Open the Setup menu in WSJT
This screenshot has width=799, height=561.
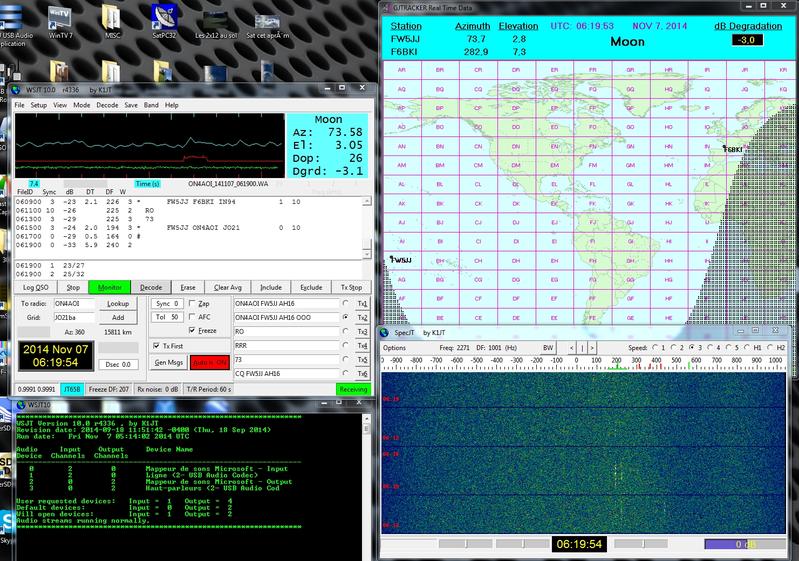(x=39, y=105)
